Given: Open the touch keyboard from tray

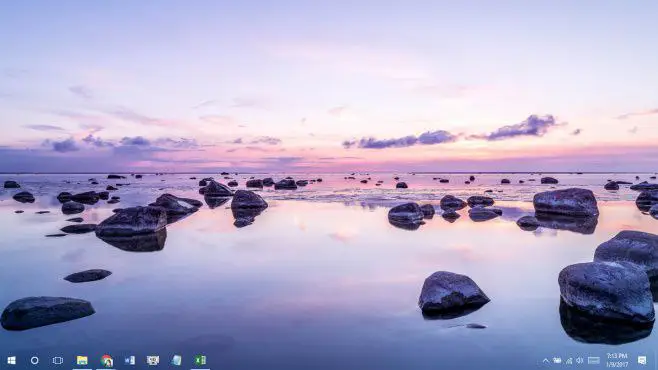Looking at the screenshot, I should (x=594, y=360).
